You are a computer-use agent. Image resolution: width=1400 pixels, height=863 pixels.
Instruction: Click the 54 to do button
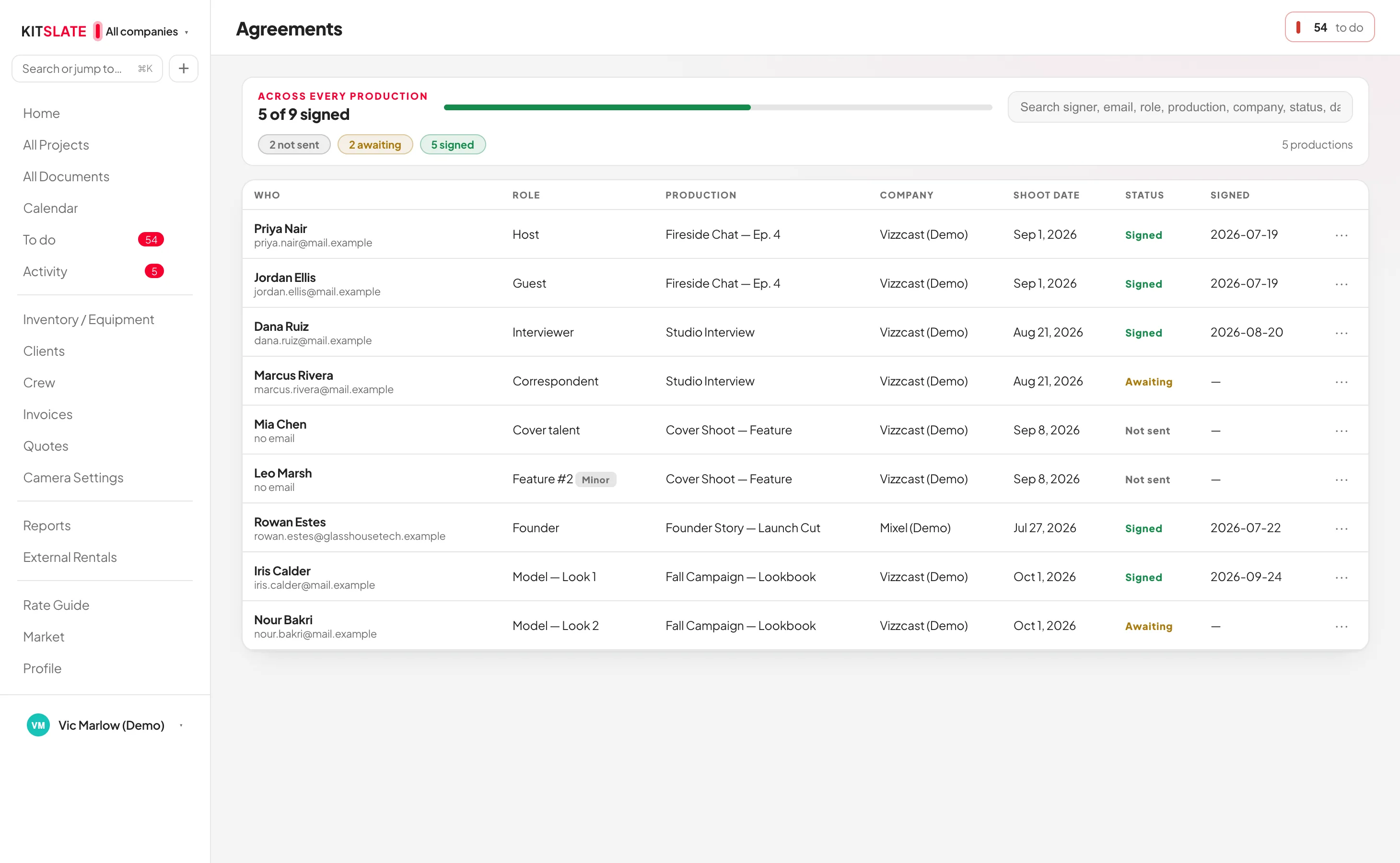coord(1329,27)
